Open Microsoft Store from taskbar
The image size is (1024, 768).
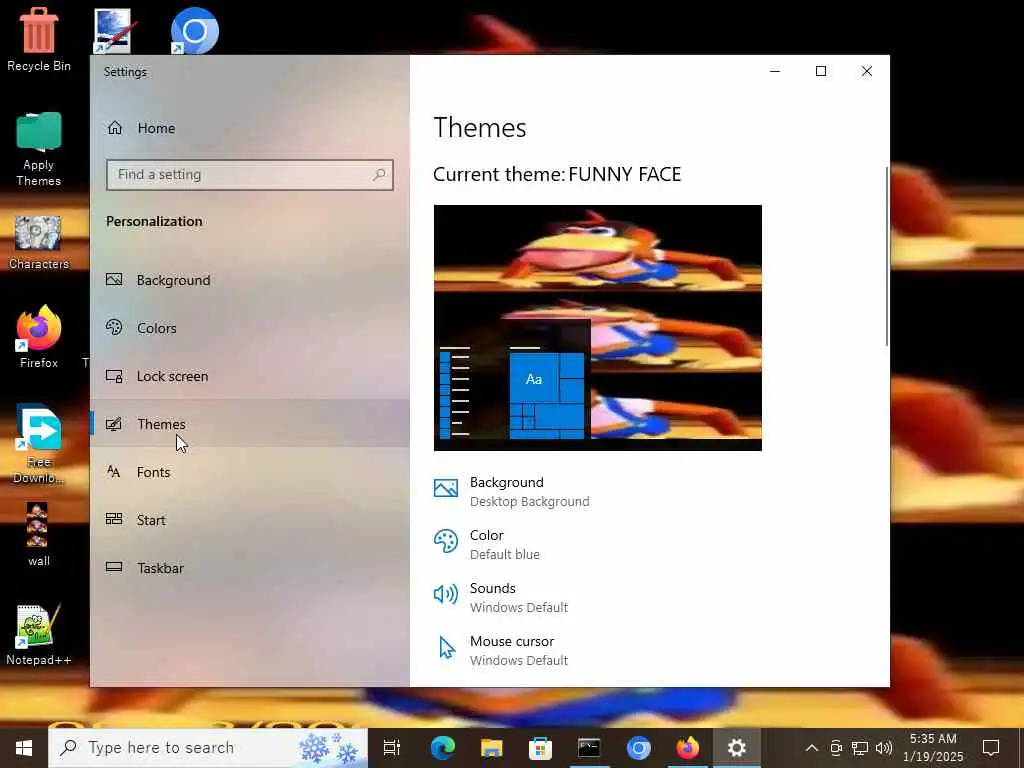point(540,748)
